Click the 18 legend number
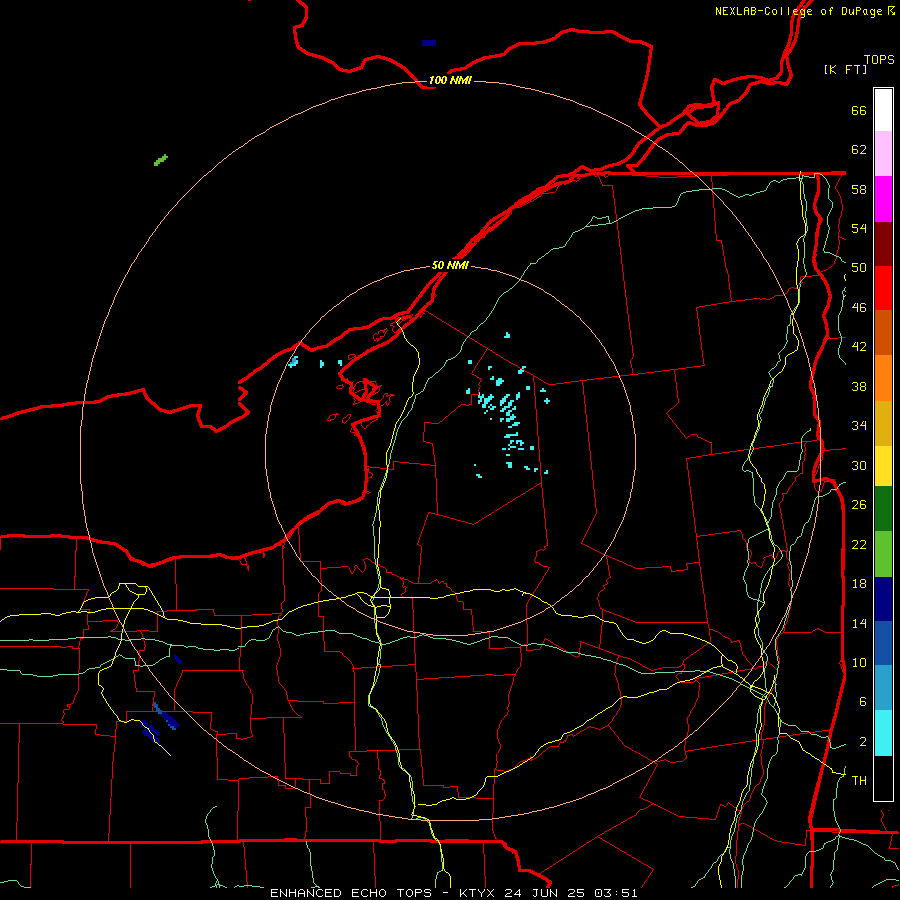The width and height of the screenshot is (900, 900). tap(859, 584)
